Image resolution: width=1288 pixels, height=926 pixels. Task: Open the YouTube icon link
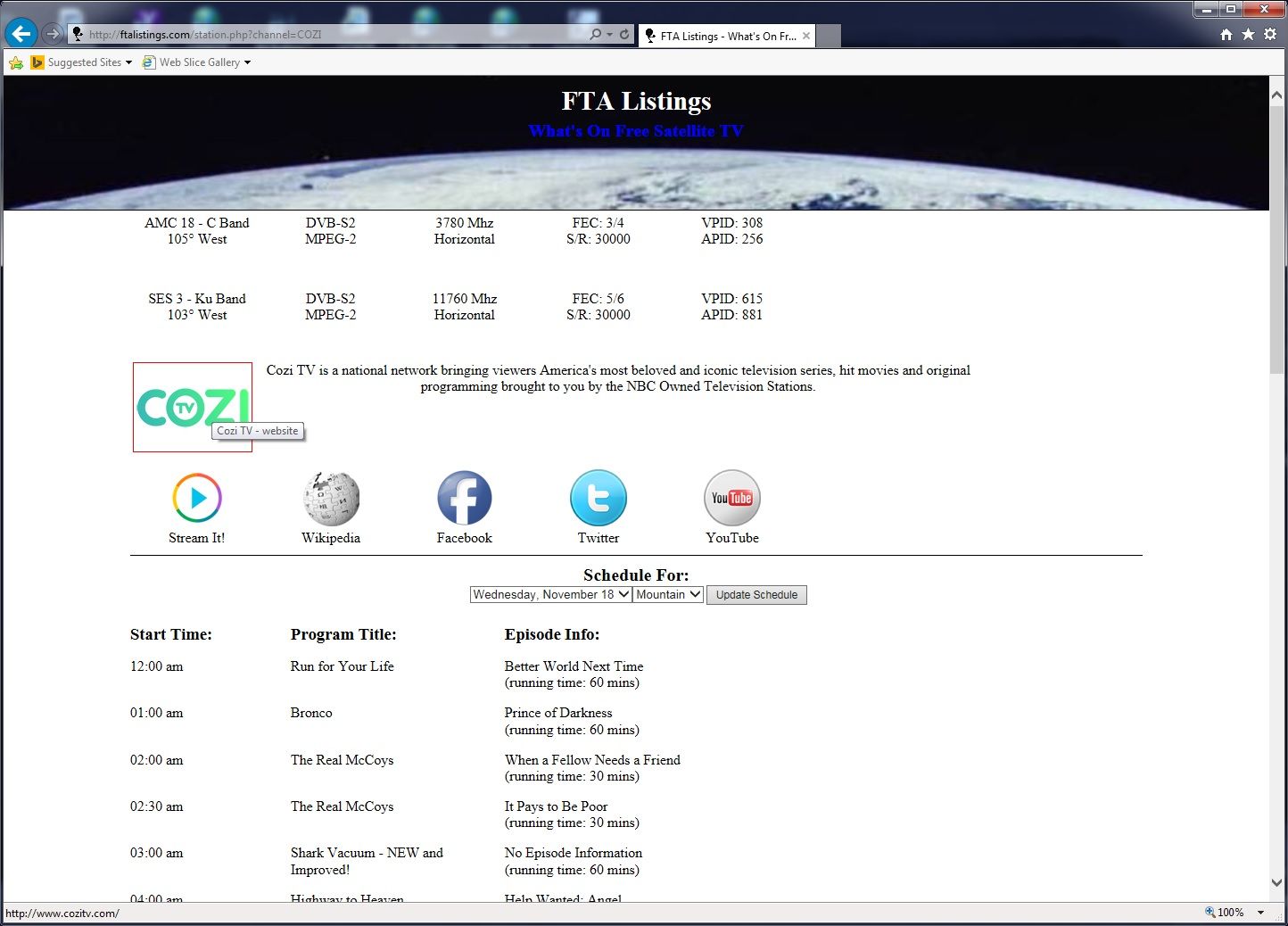coord(732,498)
